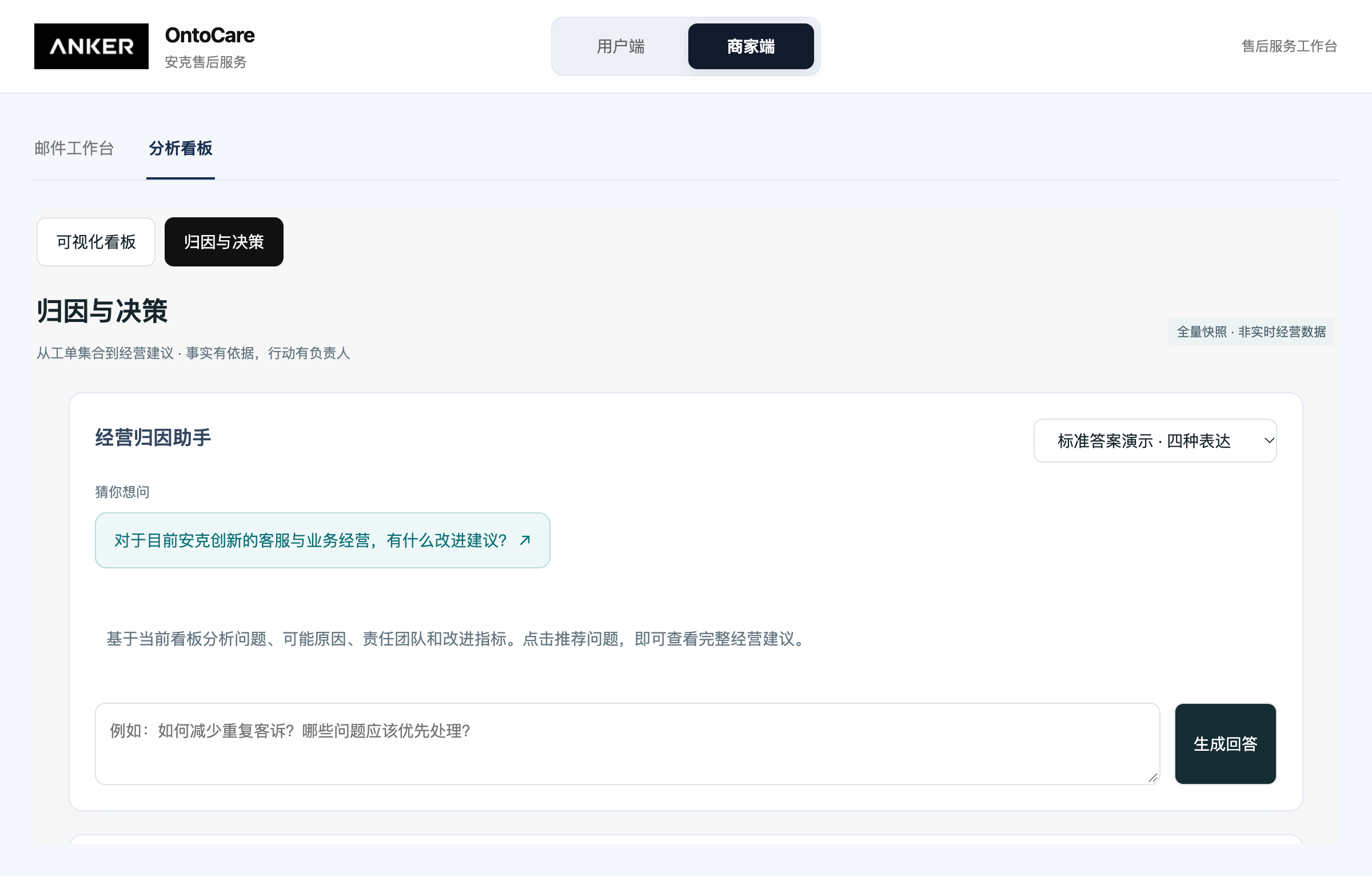Focus the question input text area

[x=628, y=744]
